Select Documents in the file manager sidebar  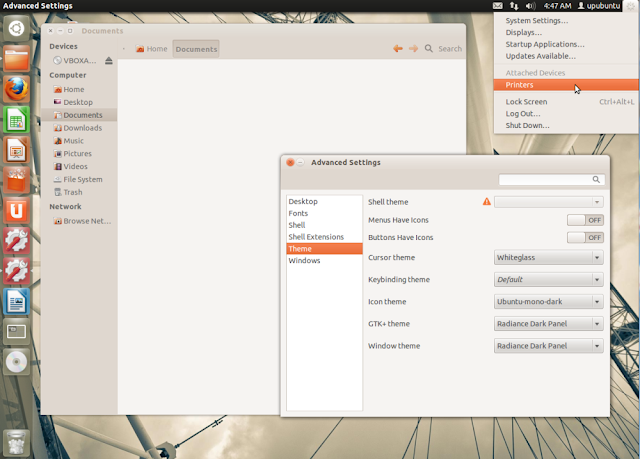(x=79, y=115)
